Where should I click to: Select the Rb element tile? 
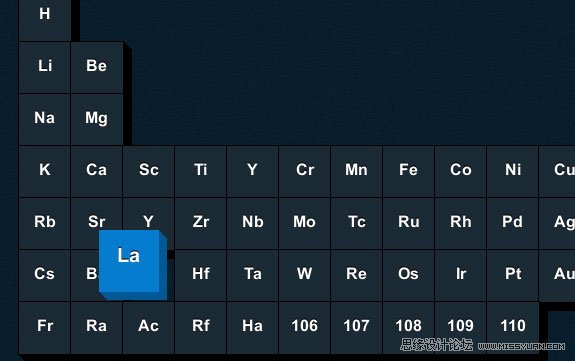coord(45,223)
